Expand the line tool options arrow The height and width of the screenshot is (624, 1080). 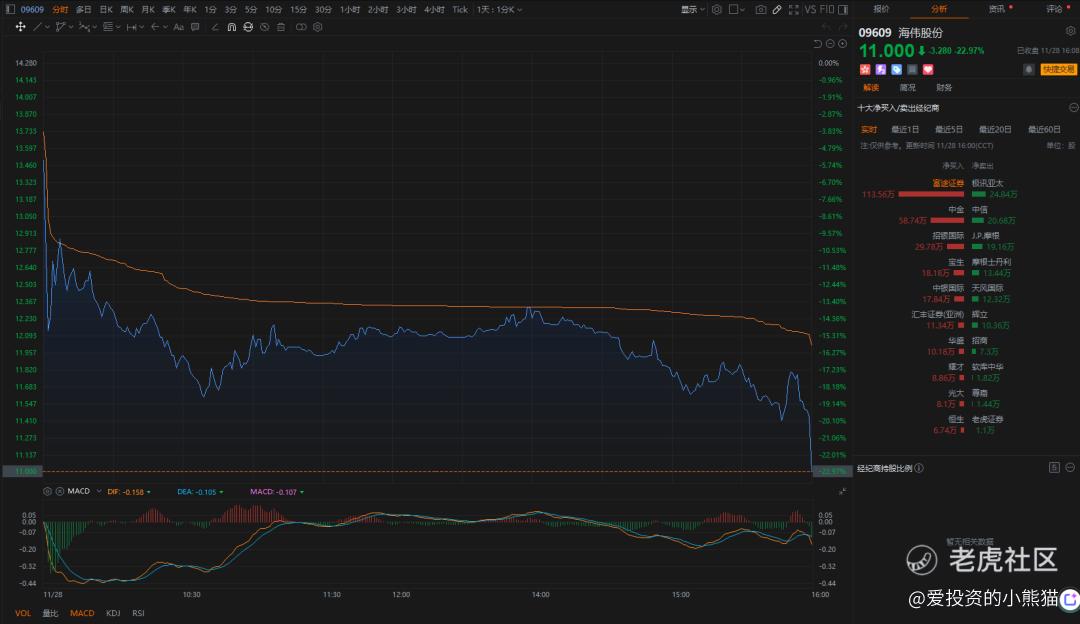pos(48,27)
